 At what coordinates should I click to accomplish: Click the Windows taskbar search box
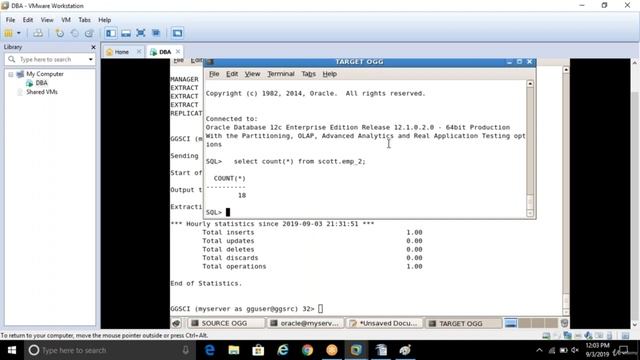[x=110, y=350]
